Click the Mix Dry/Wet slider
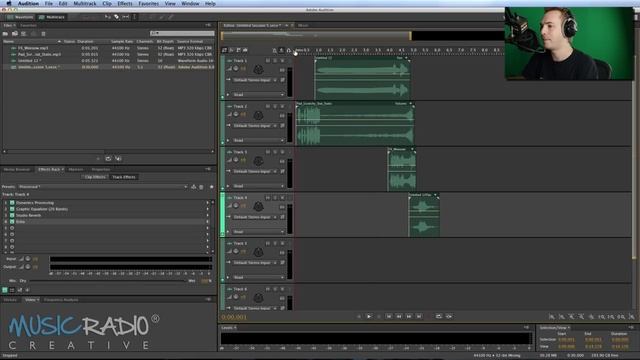Screen dimensions: 640x360 coord(108,281)
